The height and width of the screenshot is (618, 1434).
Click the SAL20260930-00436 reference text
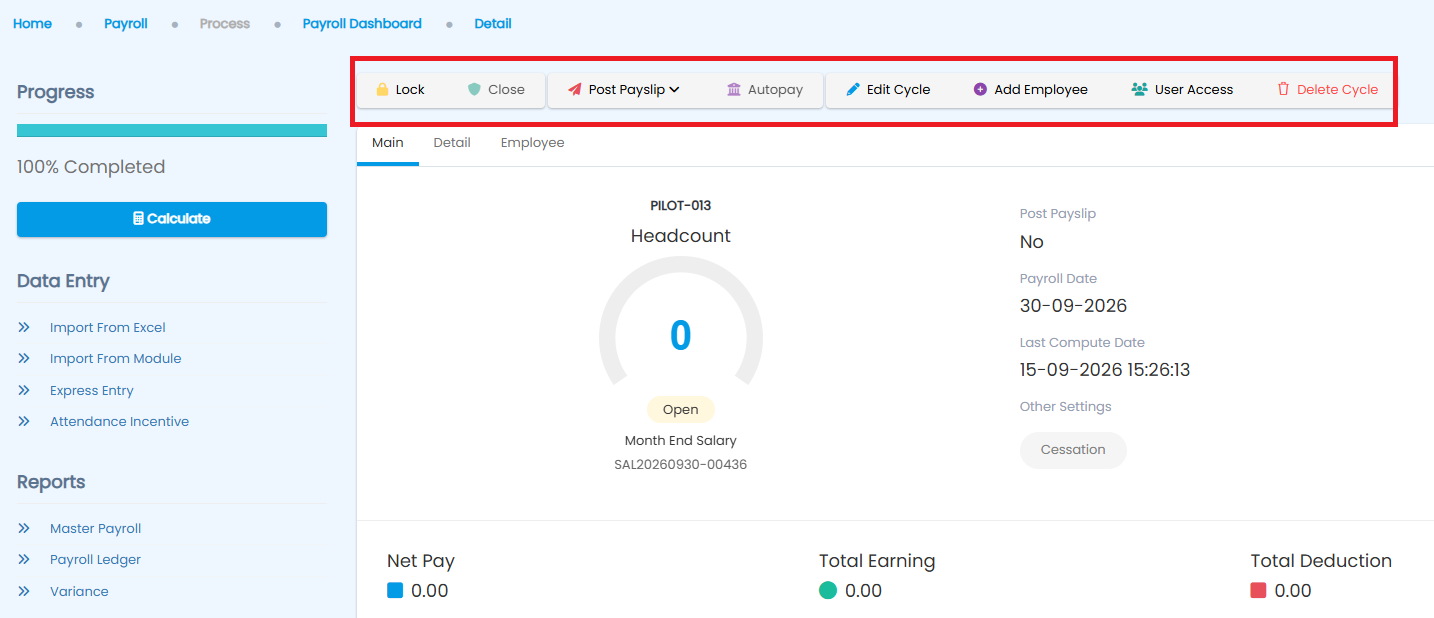click(681, 464)
